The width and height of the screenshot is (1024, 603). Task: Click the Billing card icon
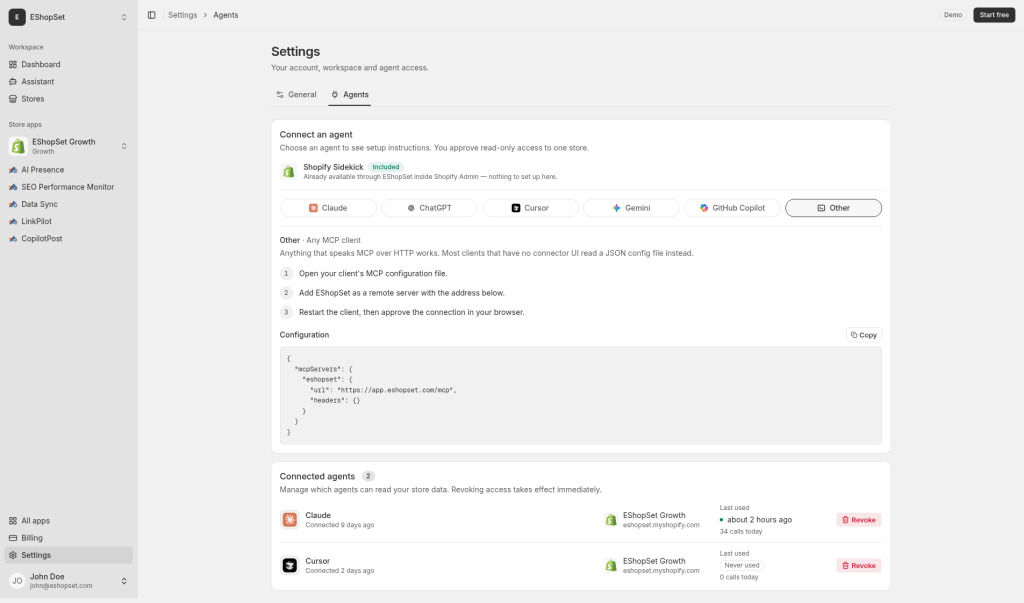coord(13,538)
